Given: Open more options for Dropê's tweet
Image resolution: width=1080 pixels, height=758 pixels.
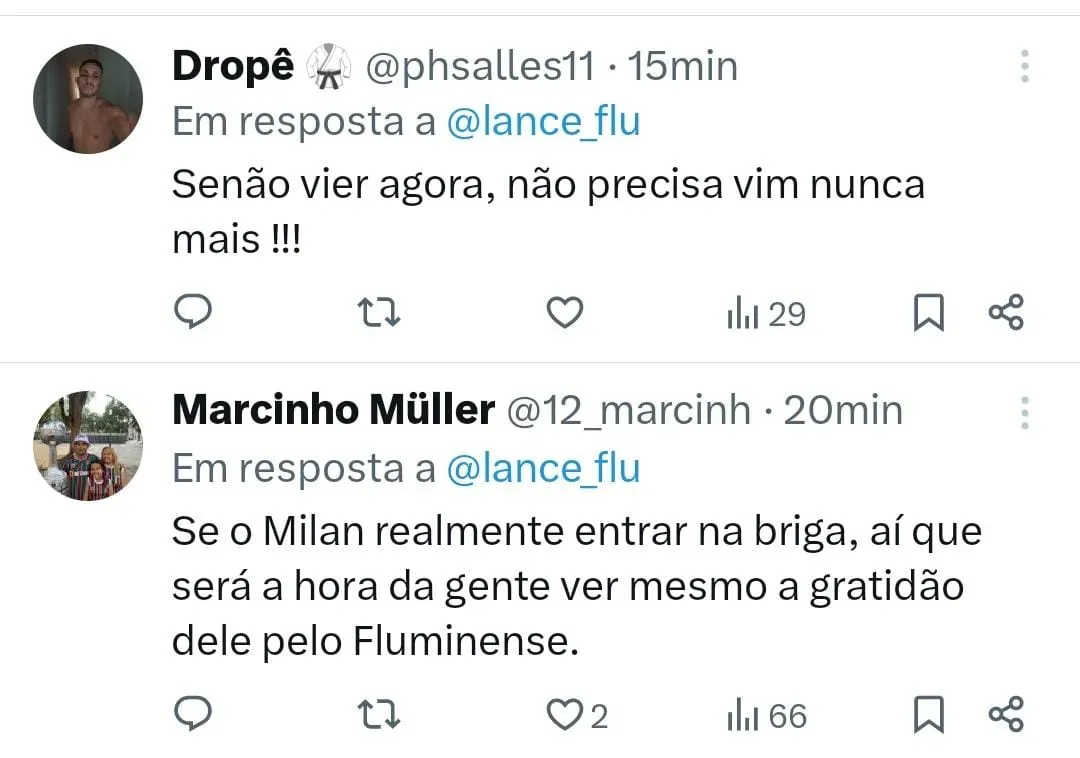Looking at the screenshot, I should coord(1025,66).
